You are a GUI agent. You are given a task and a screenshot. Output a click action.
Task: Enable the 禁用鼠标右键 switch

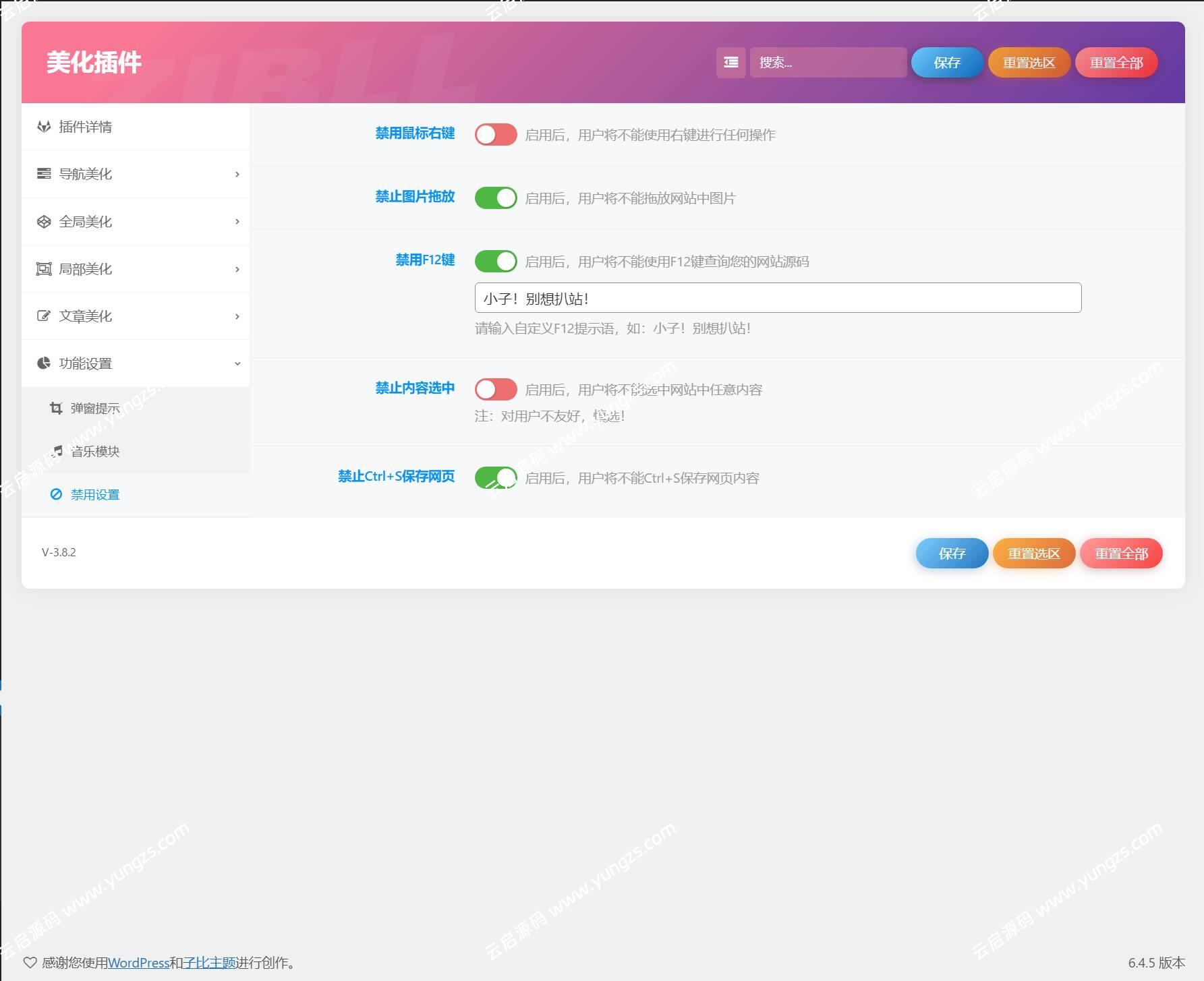pos(496,135)
